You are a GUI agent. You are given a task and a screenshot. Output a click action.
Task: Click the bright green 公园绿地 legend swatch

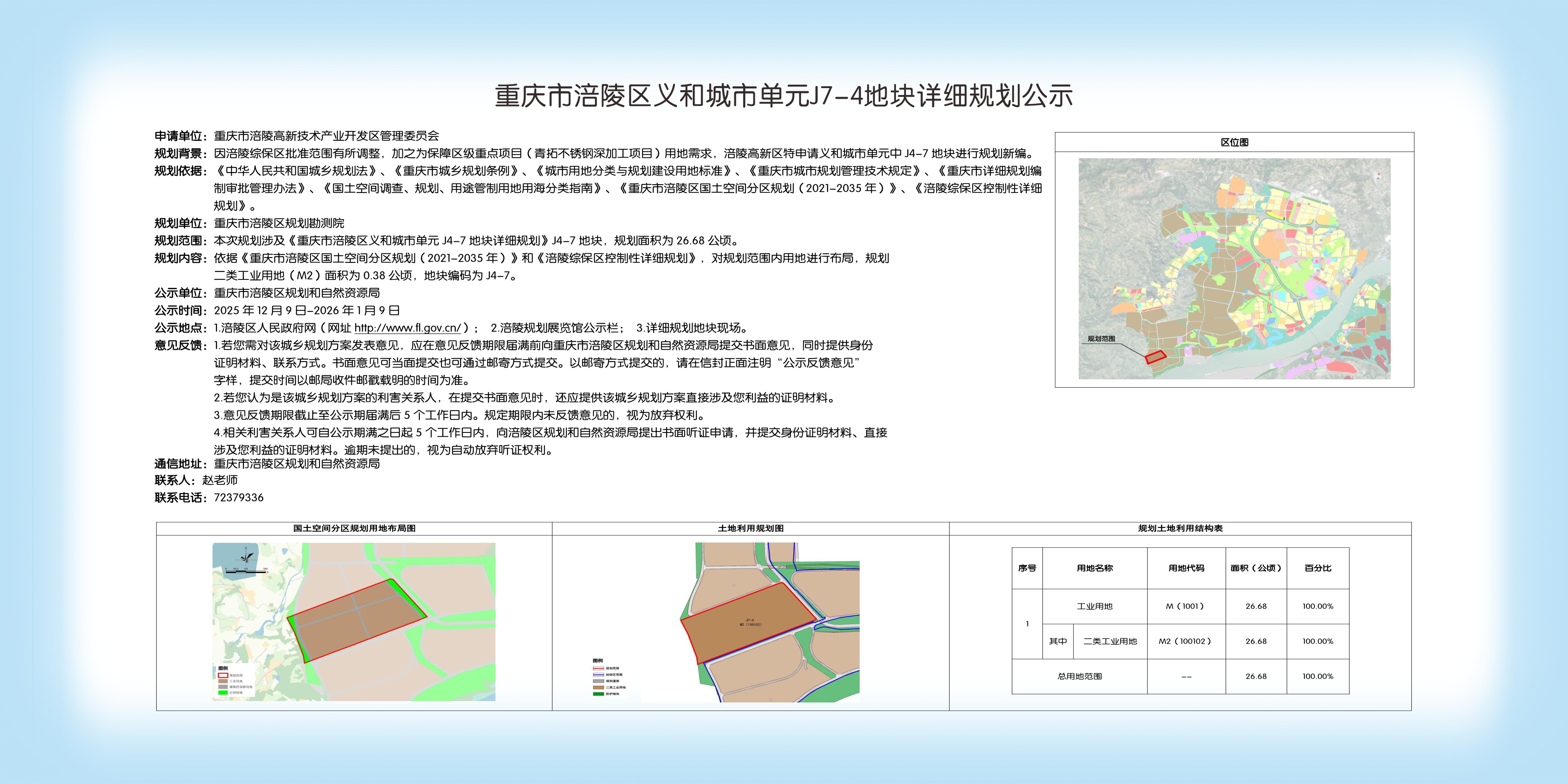click(x=224, y=693)
